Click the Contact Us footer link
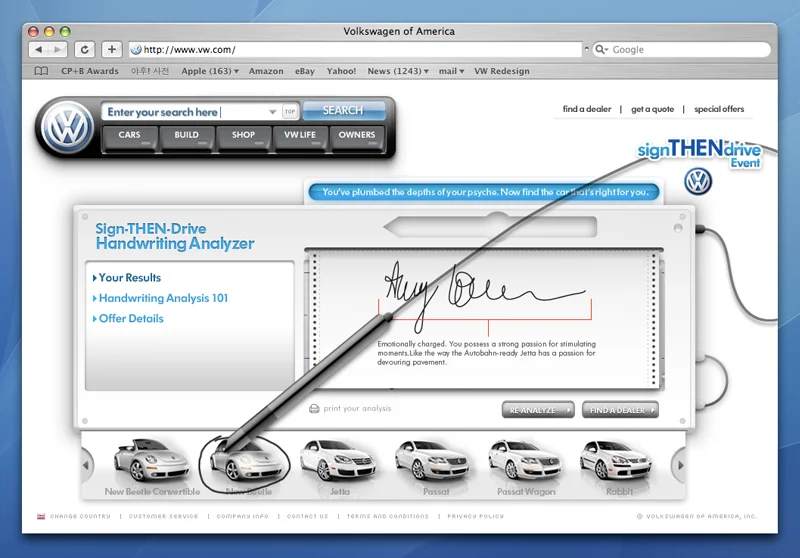The width and height of the screenshot is (800, 558). point(308,516)
